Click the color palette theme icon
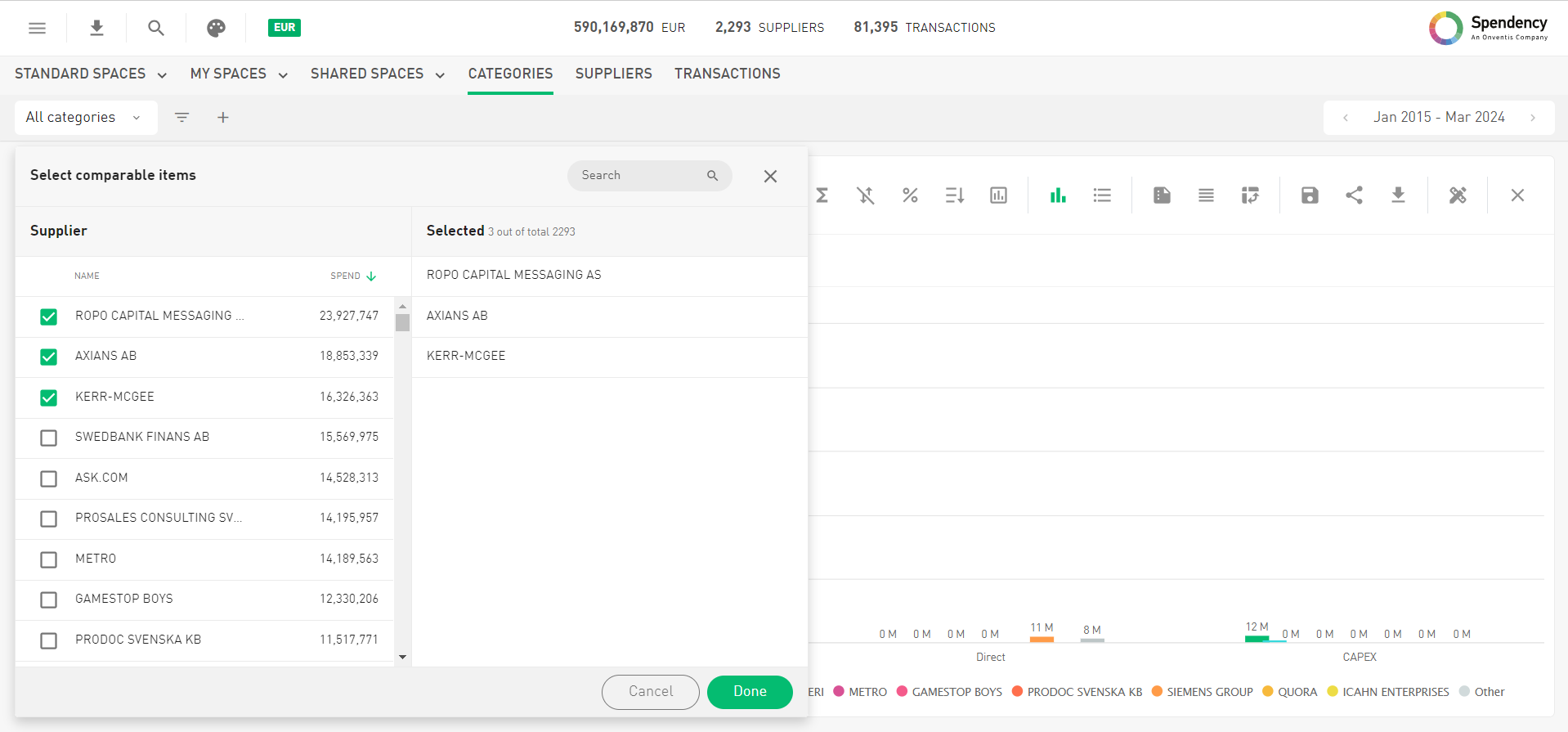Viewport: 1568px width, 732px height. [x=216, y=28]
